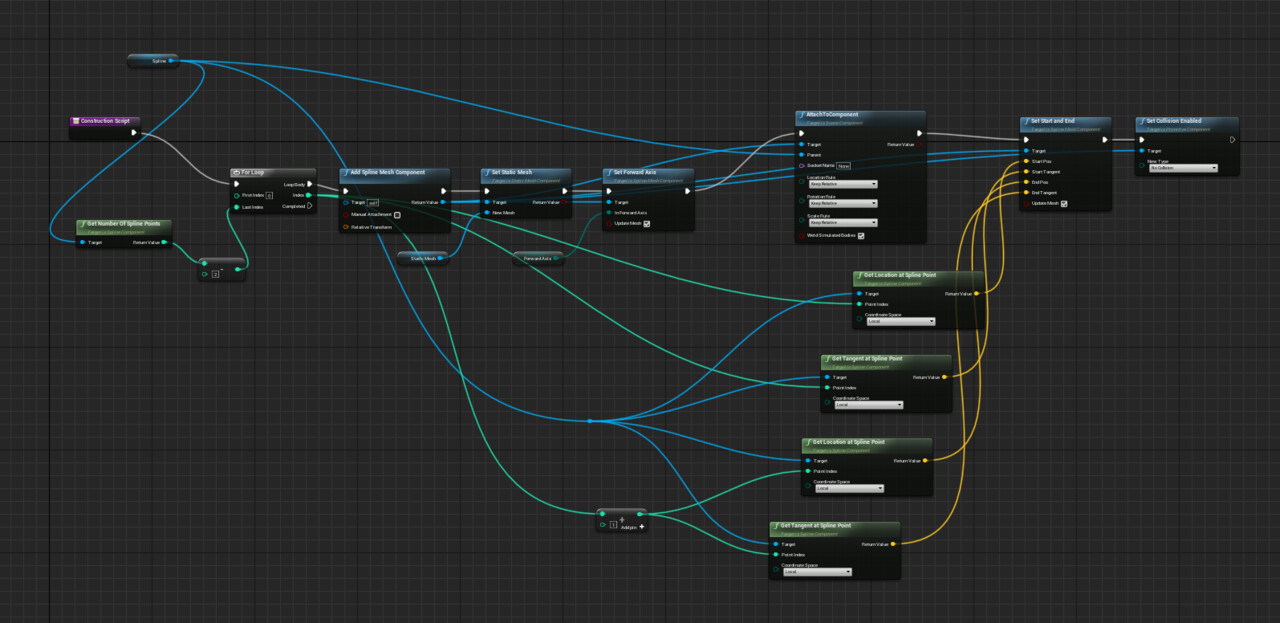Toggle Weld Simulated Bodies checkbox

[861, 236]
